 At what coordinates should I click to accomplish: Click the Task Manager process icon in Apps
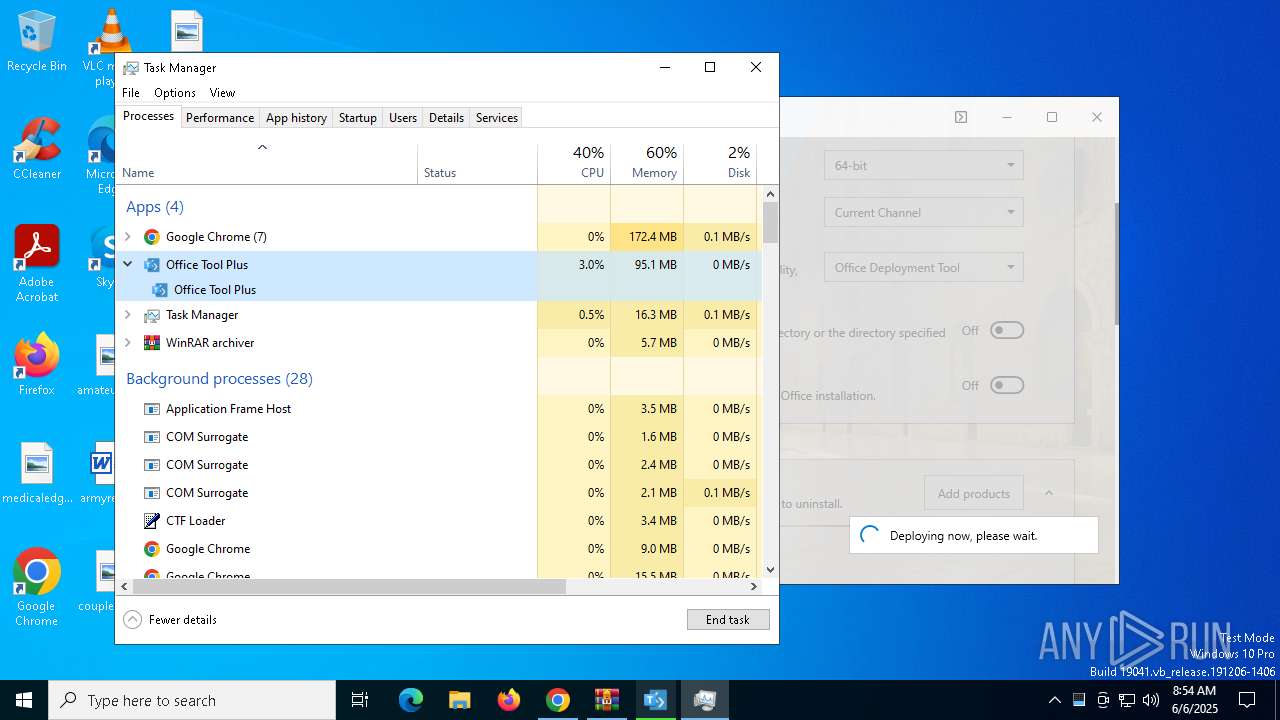(152, 315)
